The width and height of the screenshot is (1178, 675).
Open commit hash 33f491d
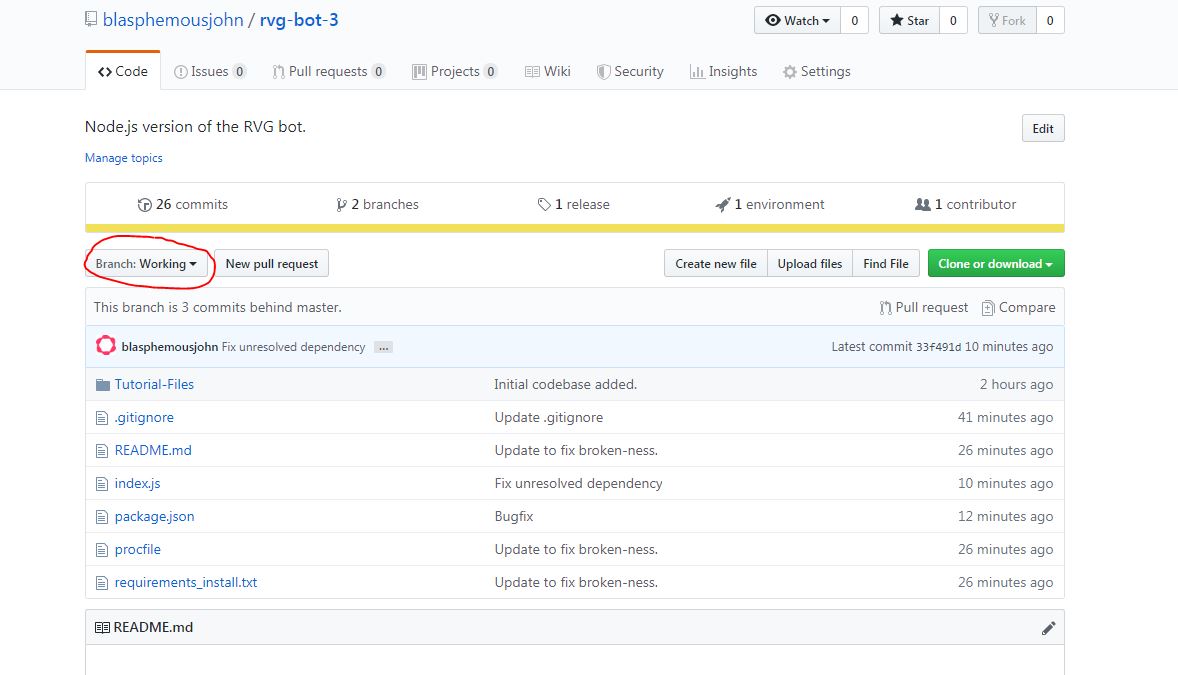938,347
